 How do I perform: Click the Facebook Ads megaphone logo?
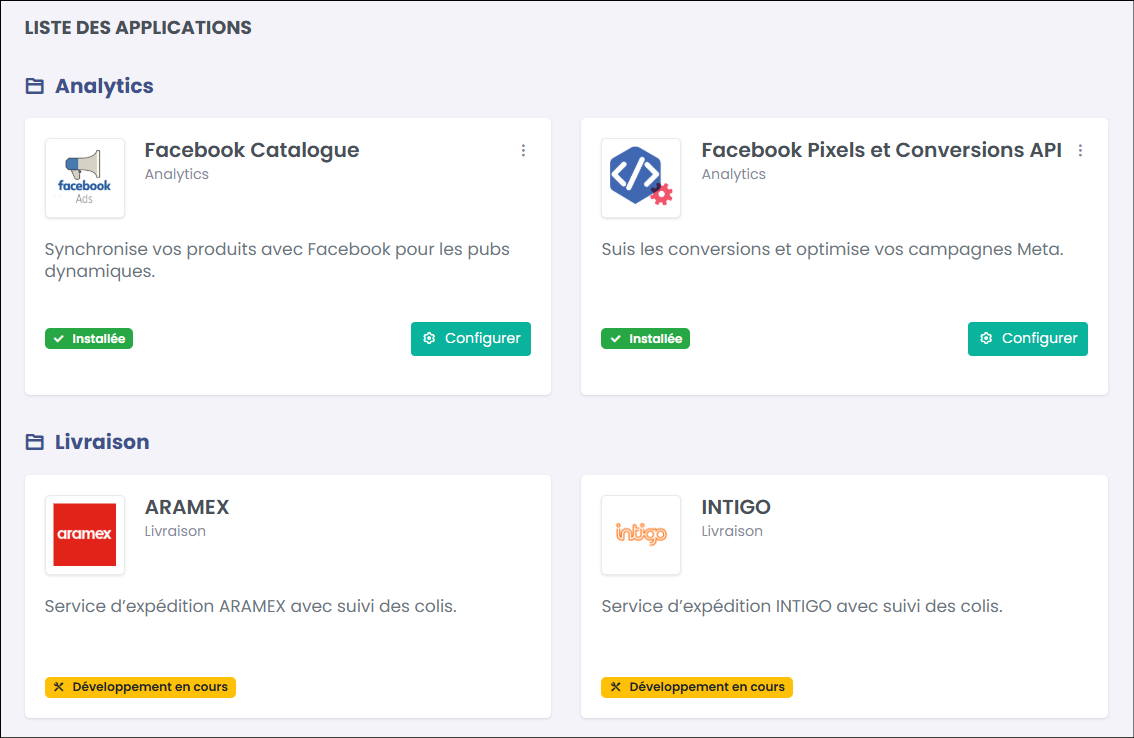85,178
